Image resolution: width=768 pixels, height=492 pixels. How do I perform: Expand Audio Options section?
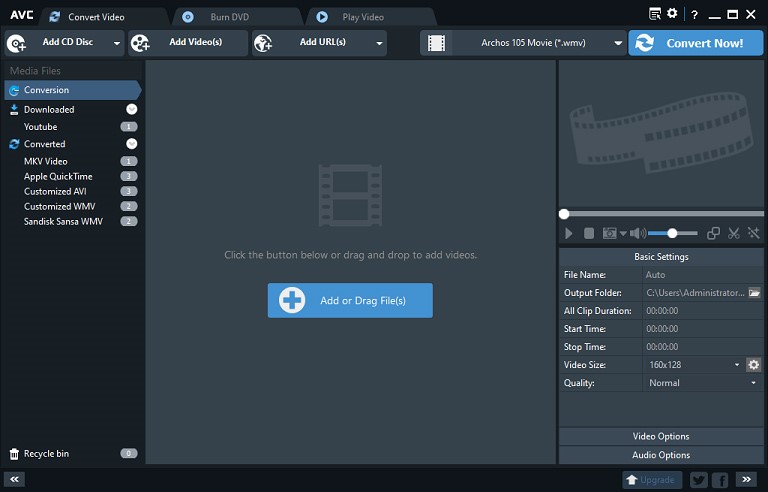(661, 455)
